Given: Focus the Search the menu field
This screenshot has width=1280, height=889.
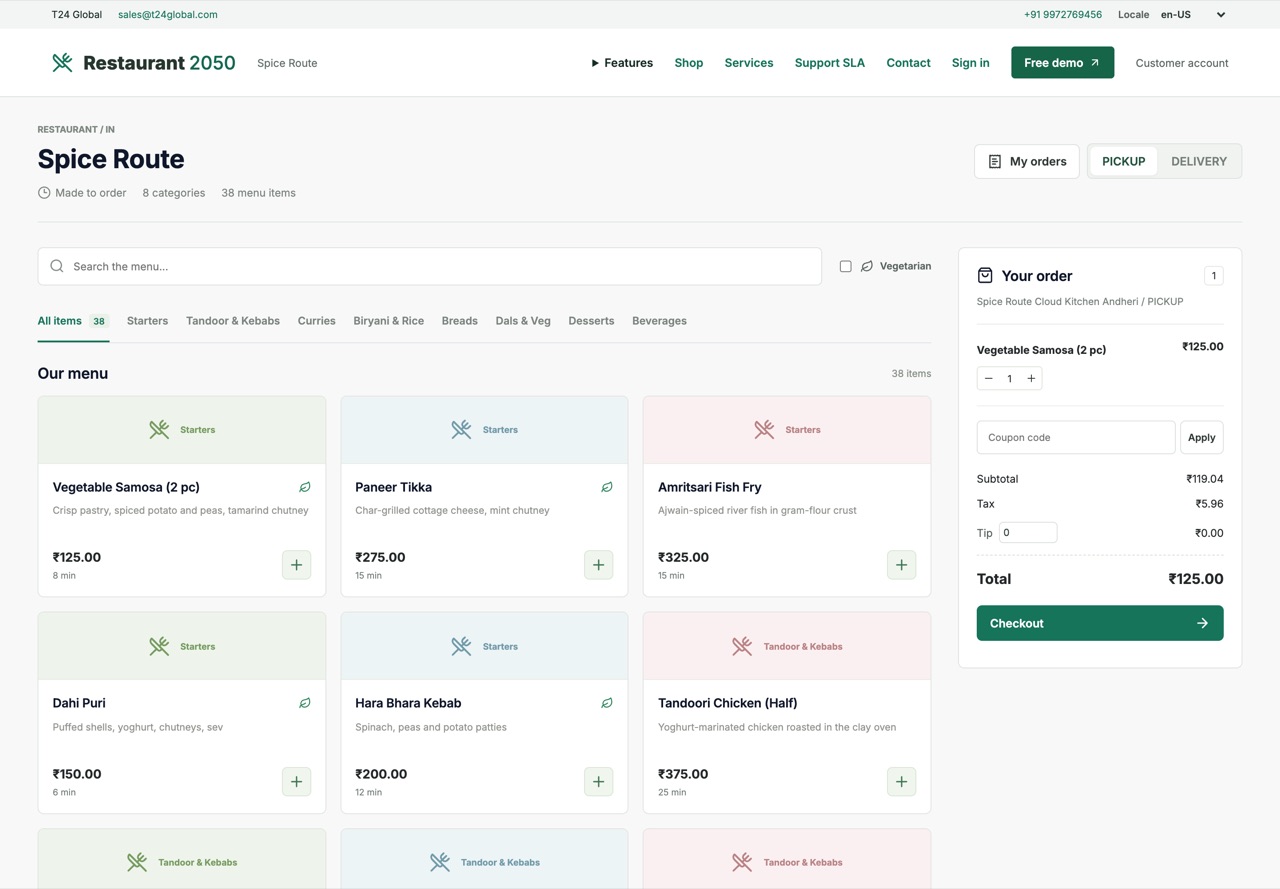Looking at the screenshot, I should coord(430,266).
